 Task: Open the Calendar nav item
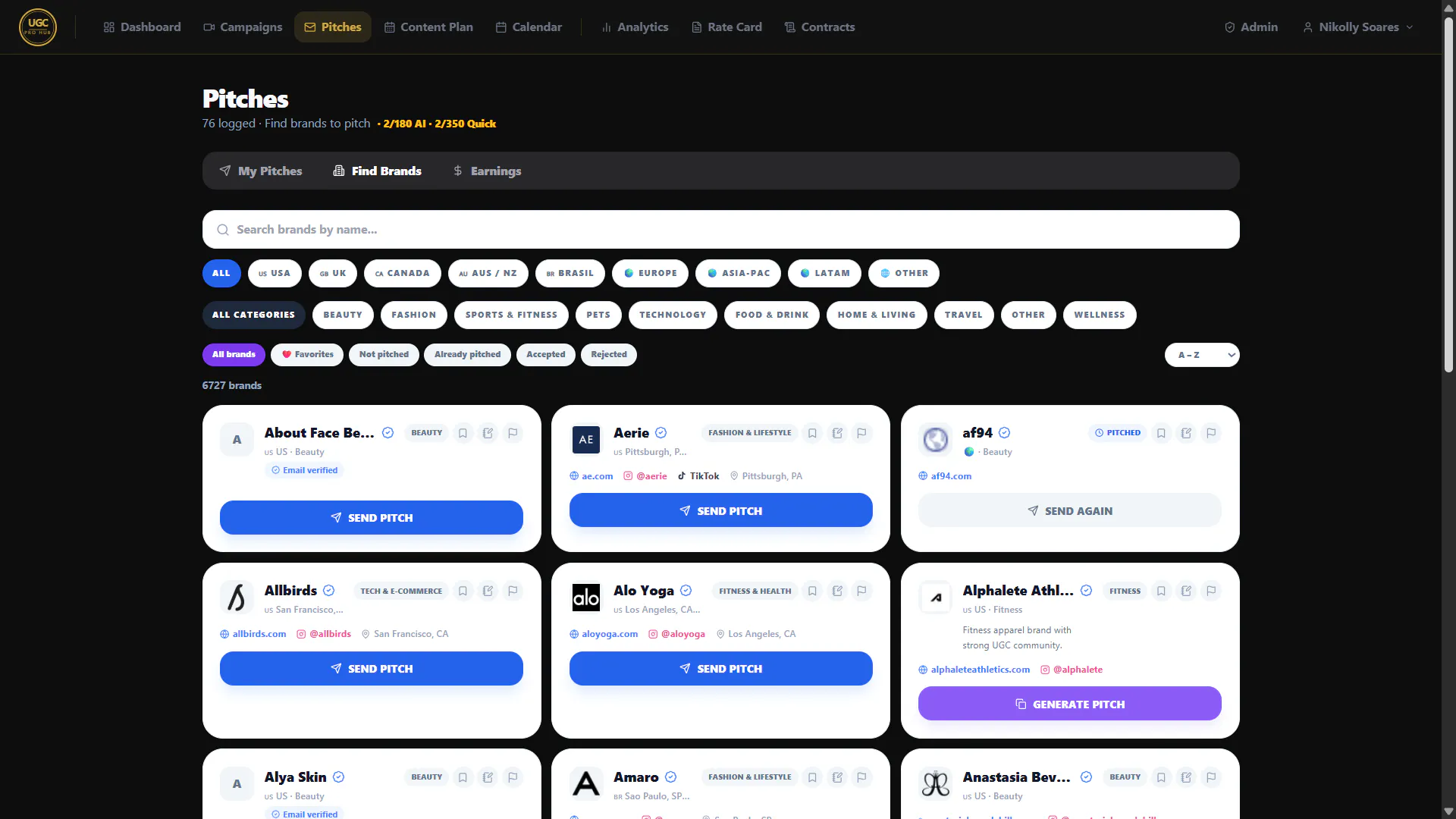coord(529,27)
